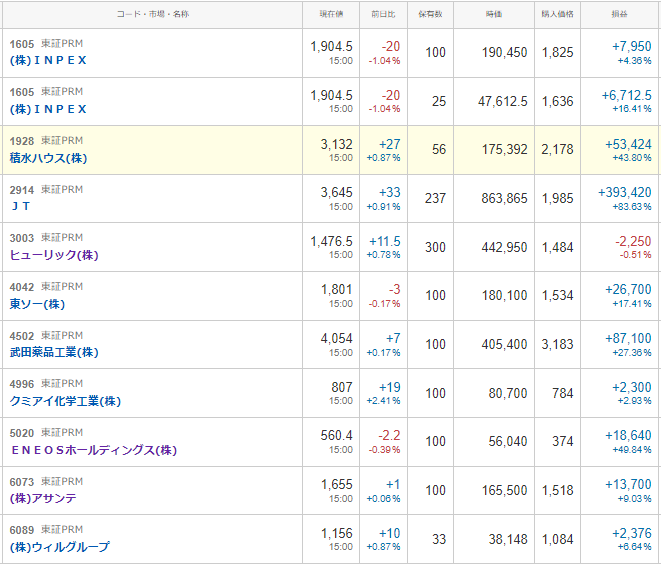The height and width of the screenshot is (564, 661).
Task: Select the stock code 6089
Action: coord(21,530)
